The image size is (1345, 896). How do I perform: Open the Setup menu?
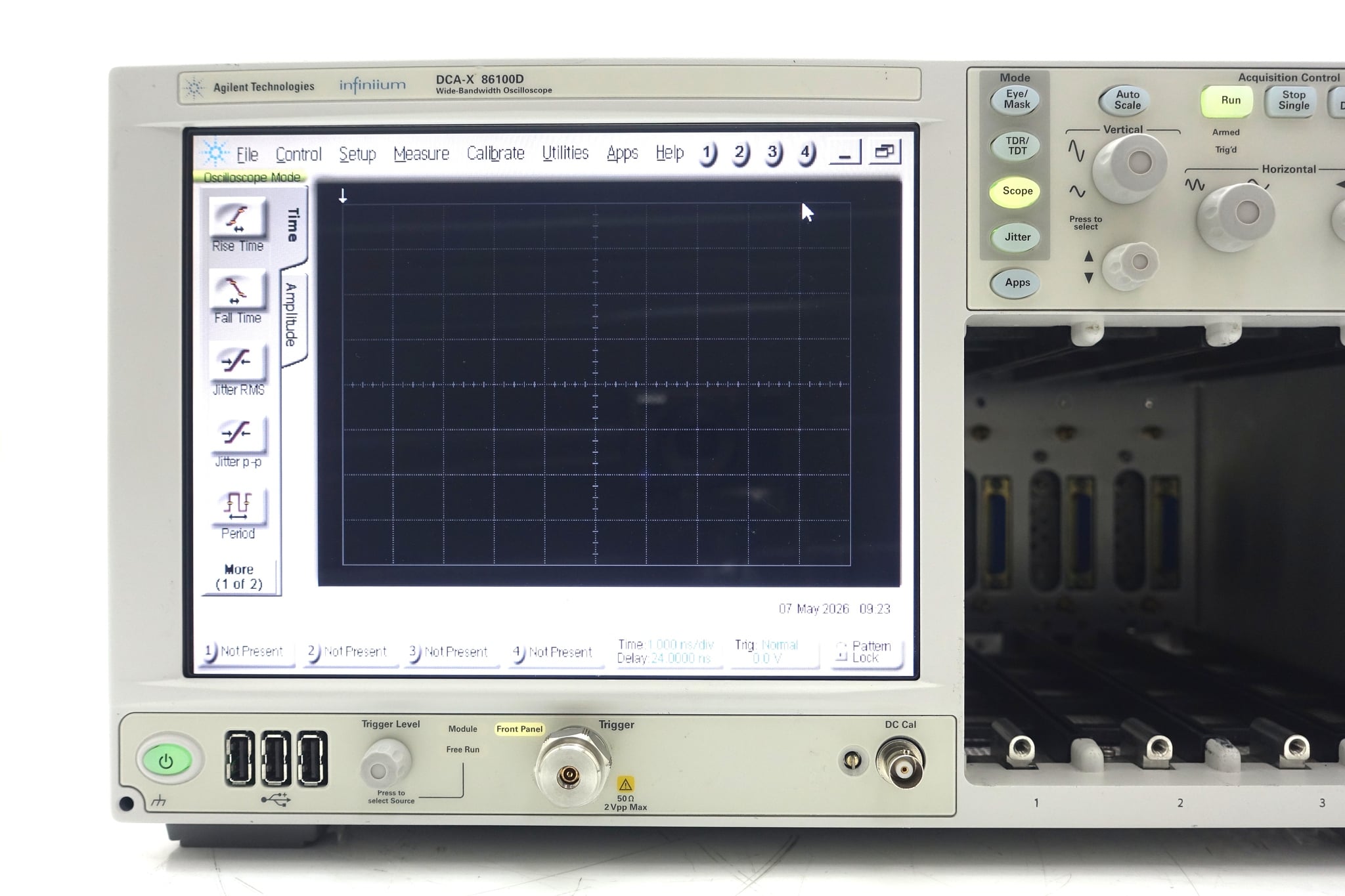tap(357, 154)
